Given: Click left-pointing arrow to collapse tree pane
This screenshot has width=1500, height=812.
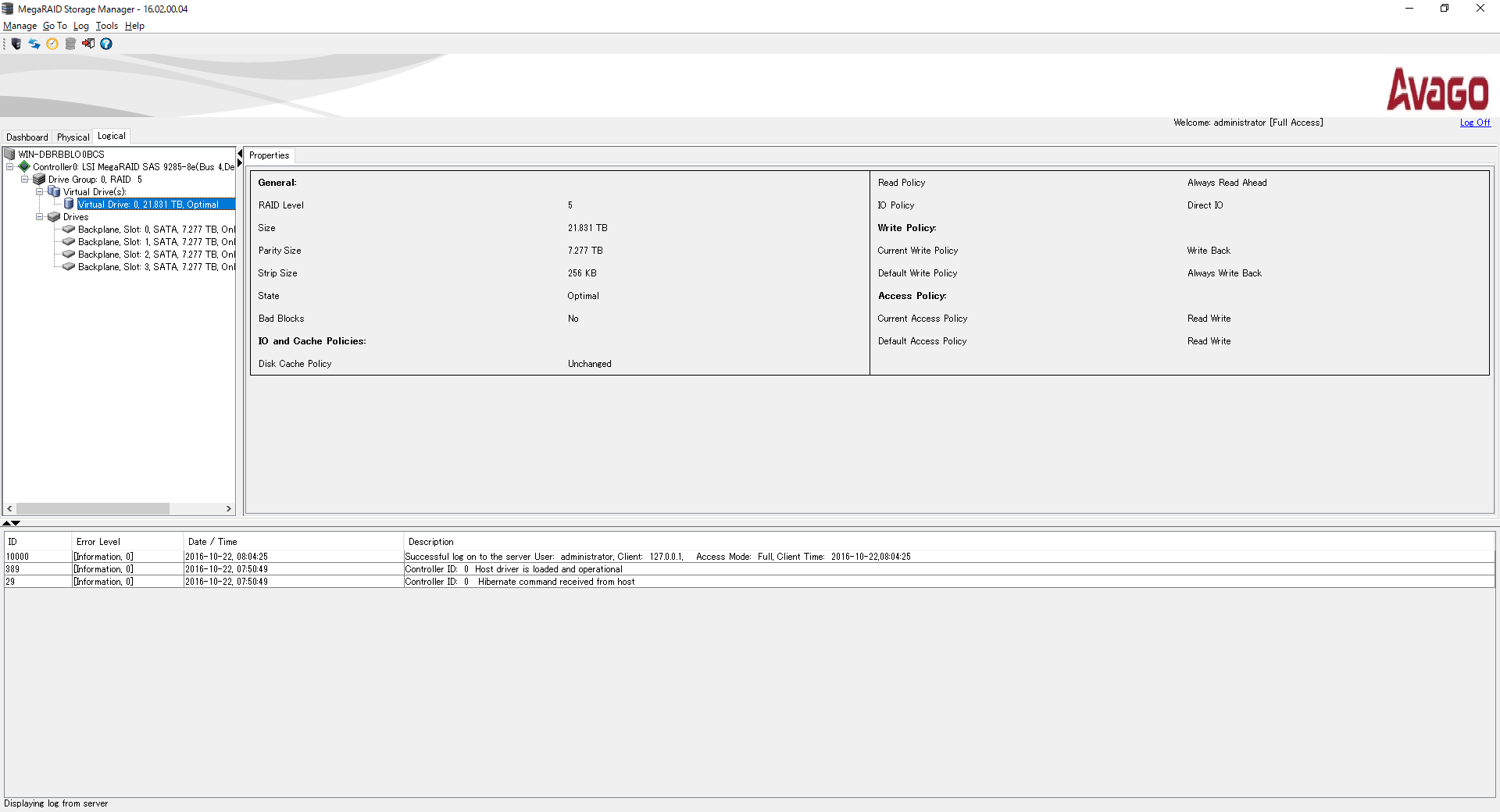Looking at the screenshot, I should (x=240, y=153).
